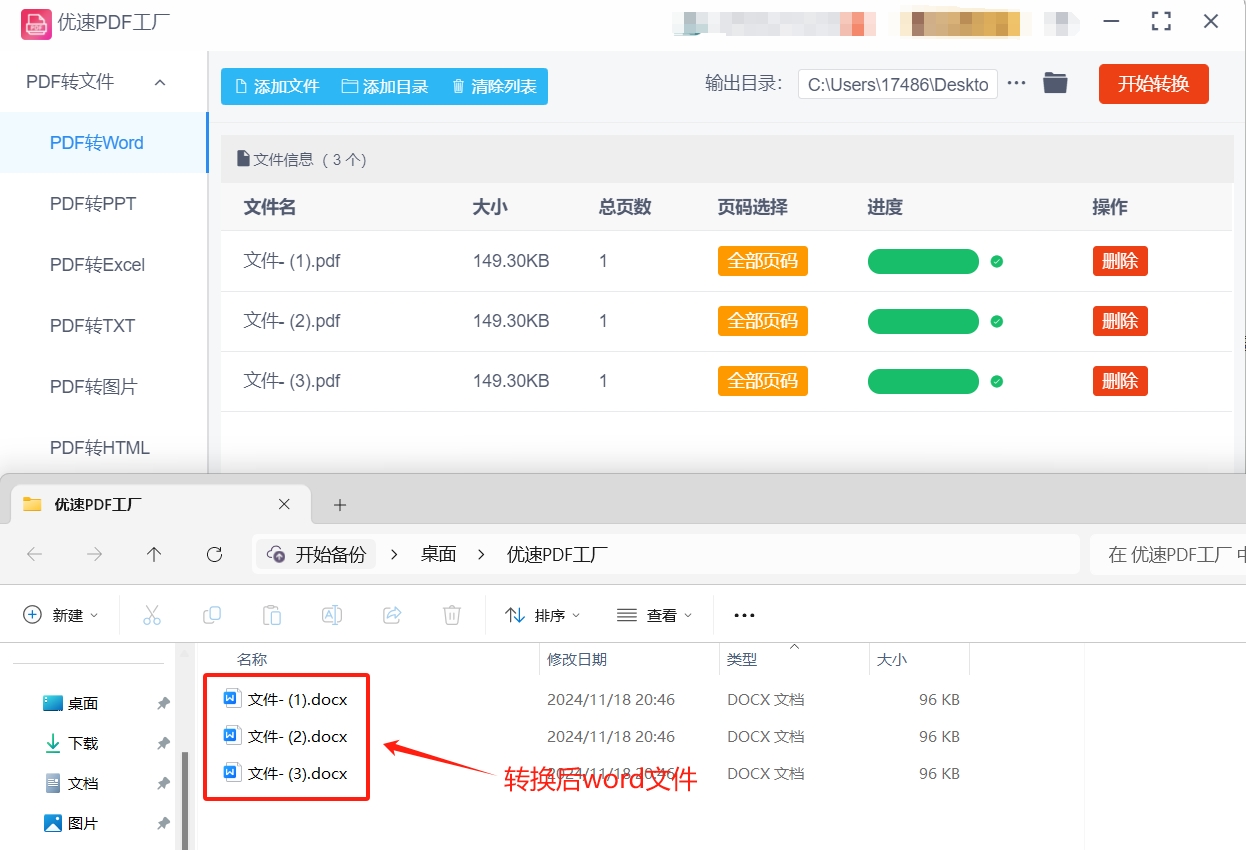This screenshot has height=850, width=1246.
Task: Open a new Explorer tab with the plus button
Action: tap(339, 505)
